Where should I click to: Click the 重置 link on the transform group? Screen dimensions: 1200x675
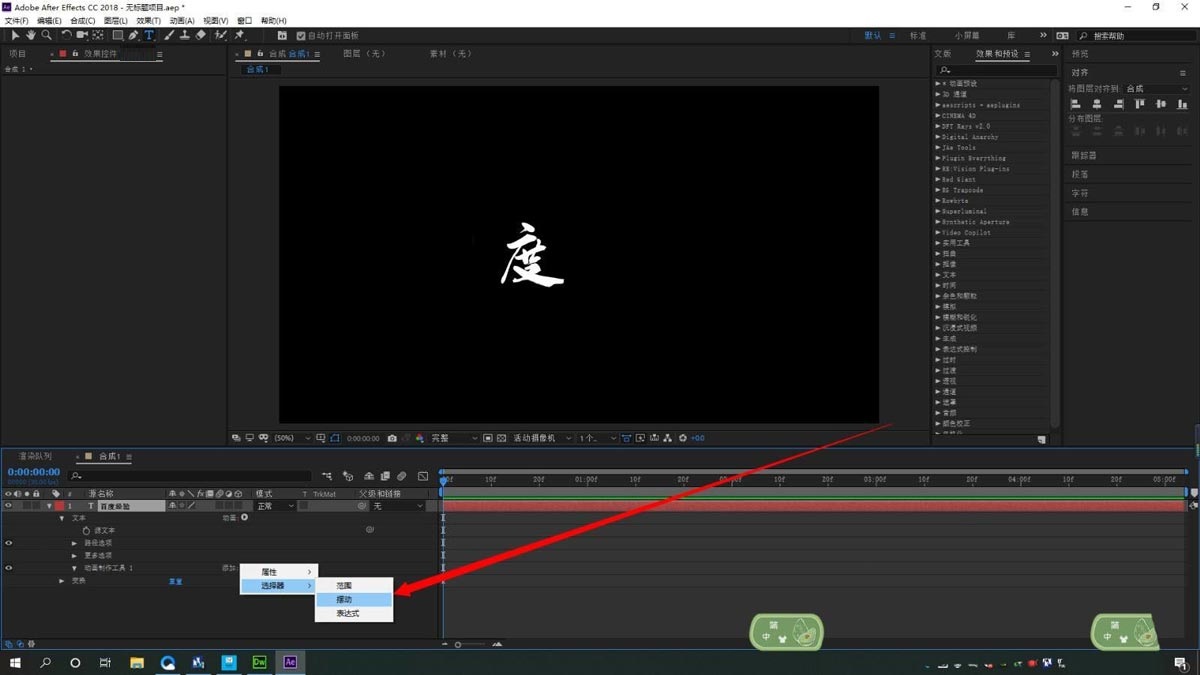174,580
